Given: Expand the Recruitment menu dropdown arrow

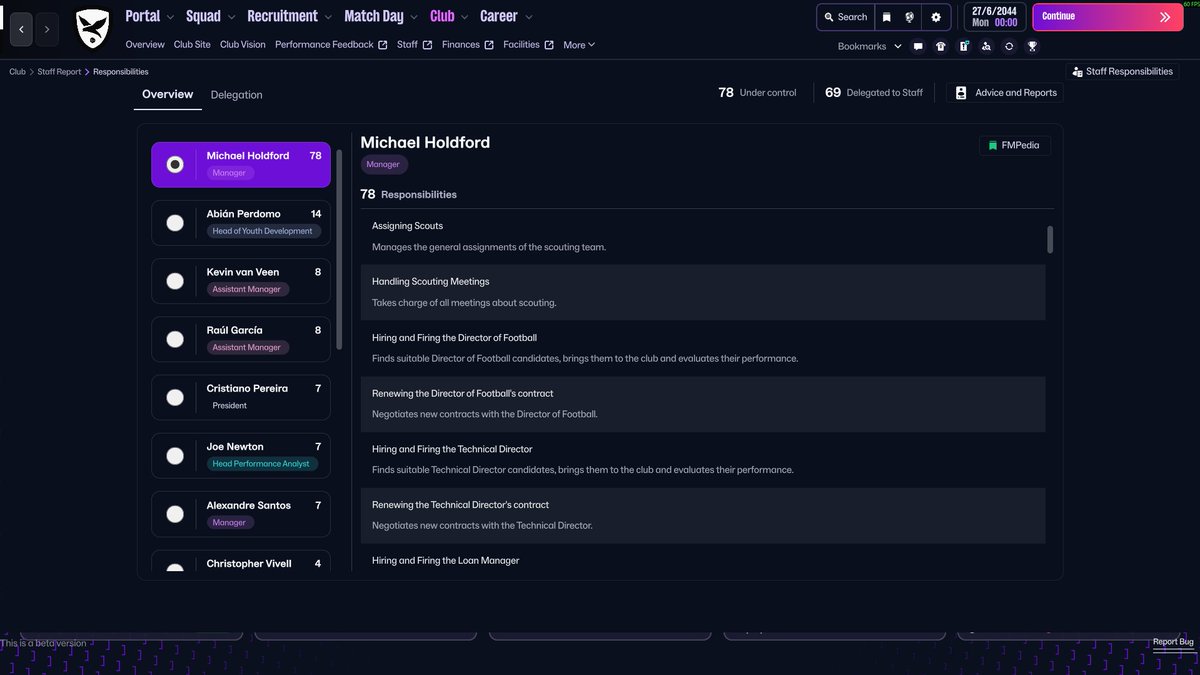Looking at the screenshot, I should pyautogui.click(x=328, y=17).
